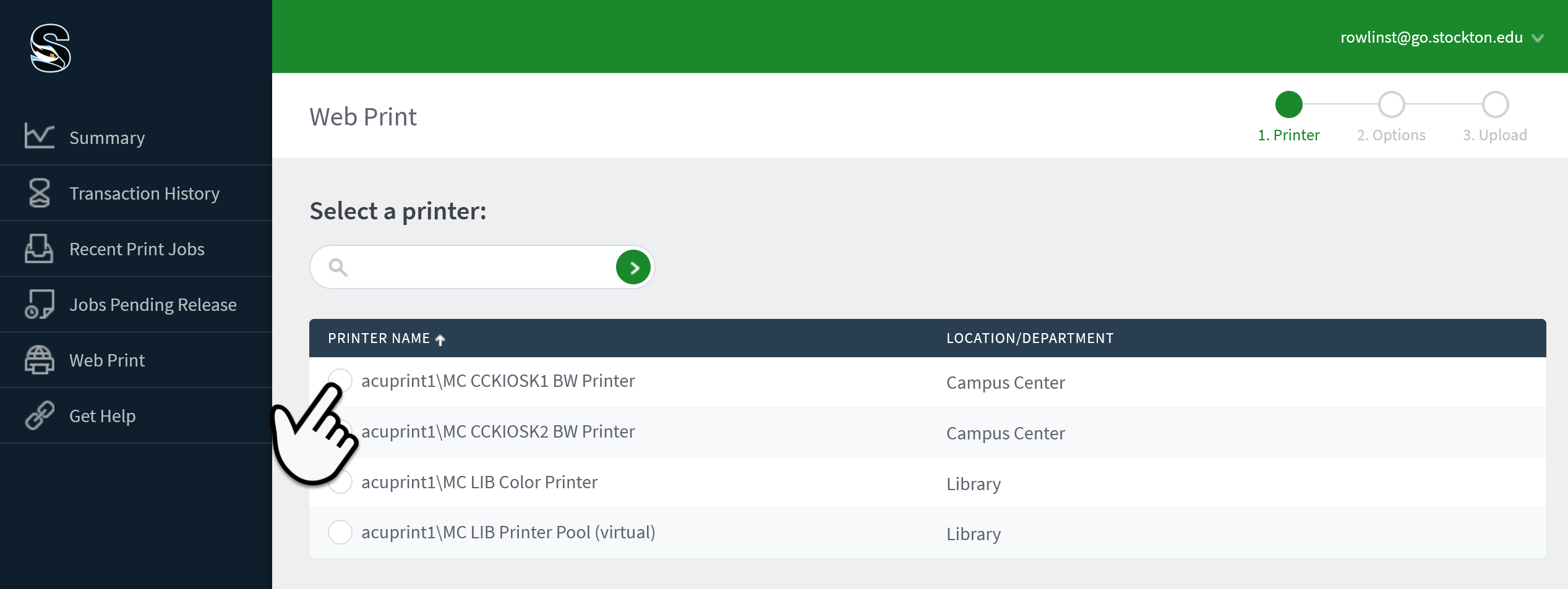Click the Transaction History hourglass icon
Screen dimensions: 1568x589
tap(39, 193)
